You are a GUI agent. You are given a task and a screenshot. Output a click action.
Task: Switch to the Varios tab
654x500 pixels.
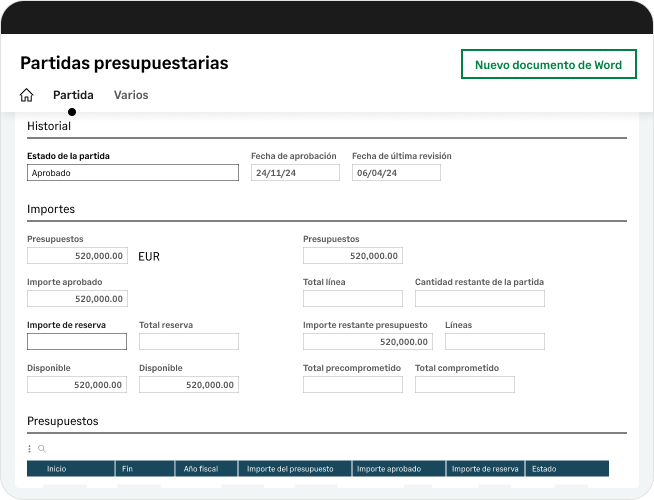pyautogui.click(x=131, y=96)
